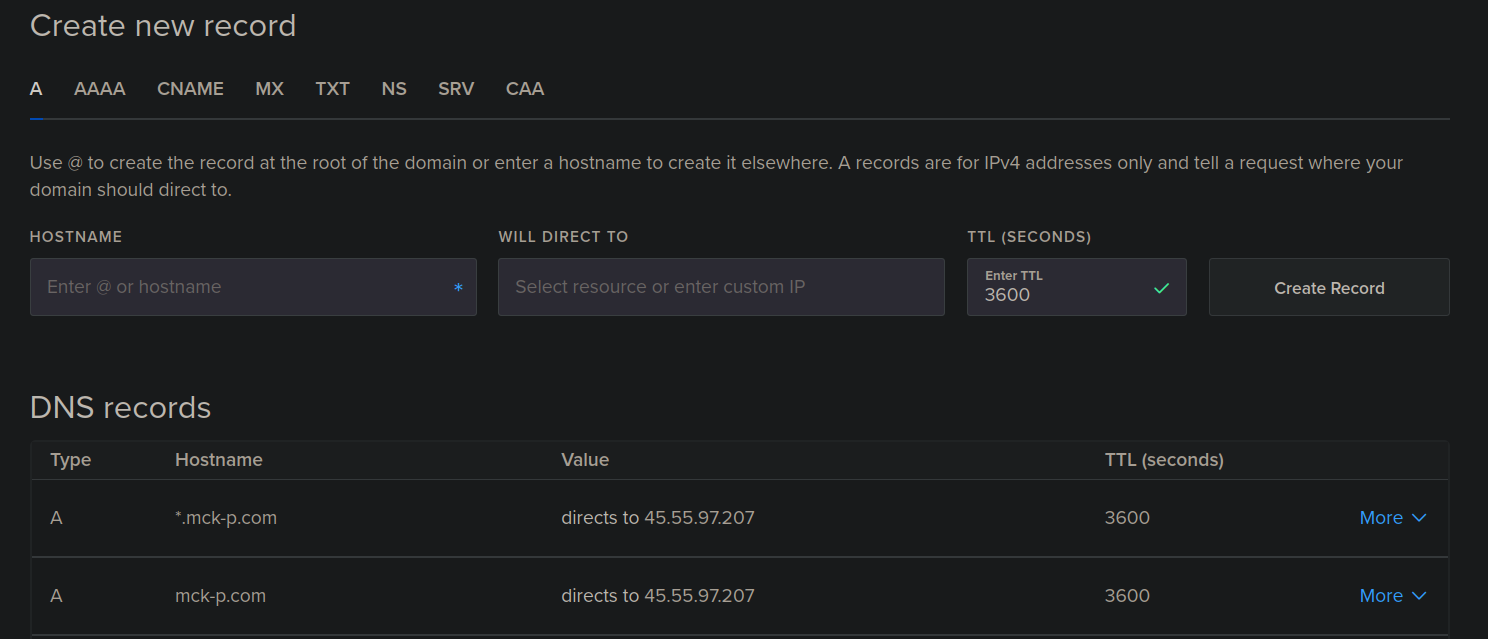1488x639 pixels.
Task: Click the Hostname input field
Action: [240, 287]
